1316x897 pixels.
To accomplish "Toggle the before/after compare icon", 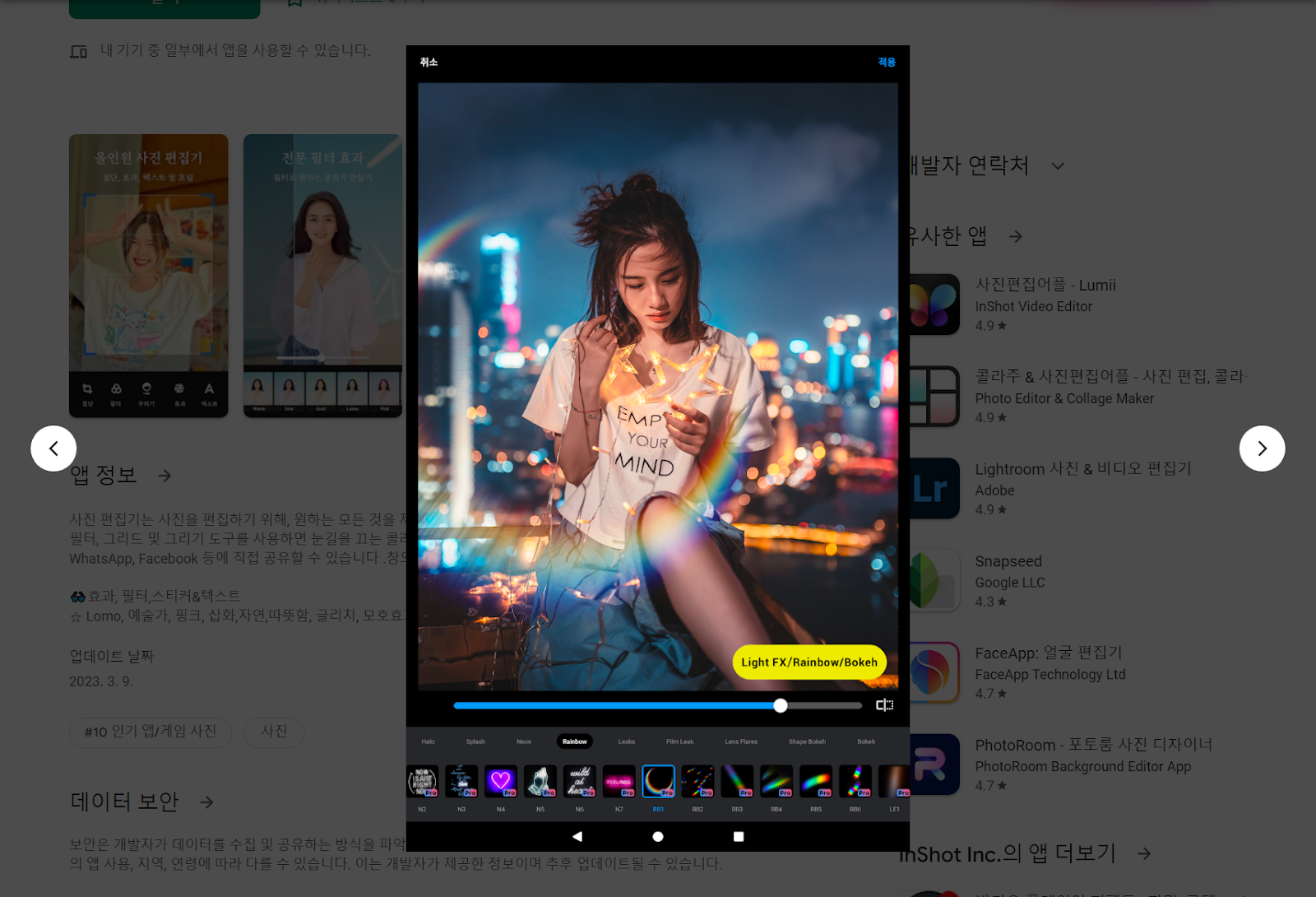I will [x=884, y=705].
